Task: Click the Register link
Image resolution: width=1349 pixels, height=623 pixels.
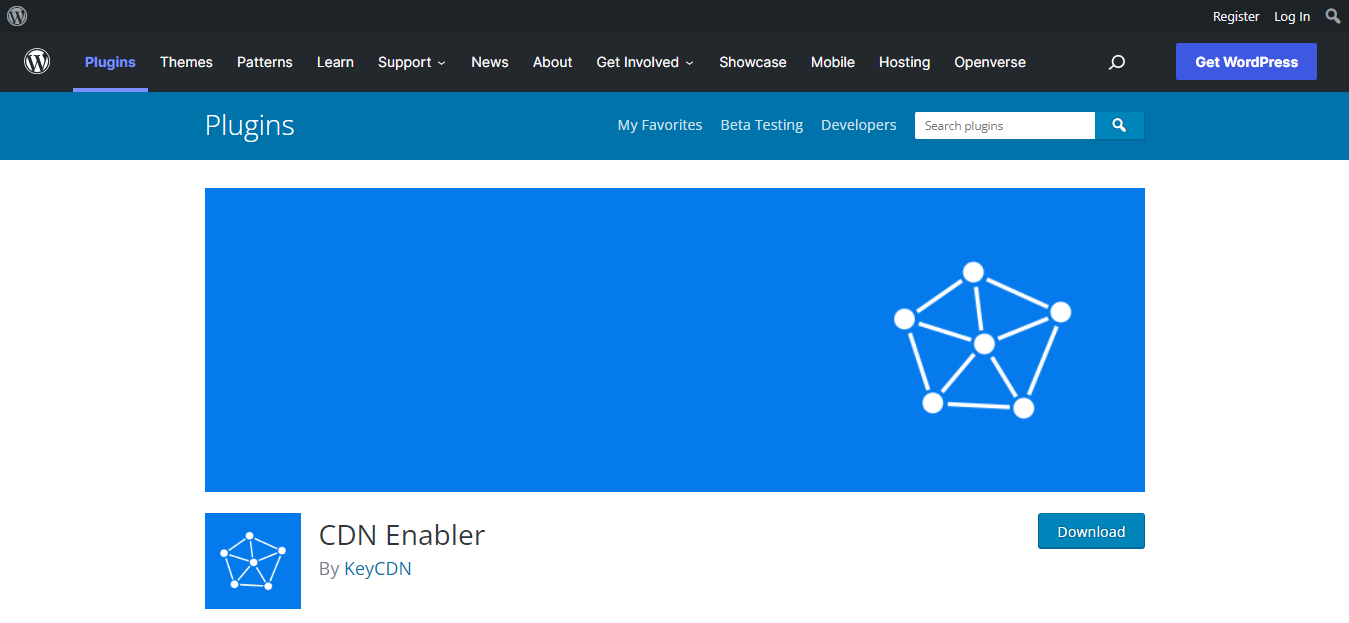Action: coord(1236,16)
